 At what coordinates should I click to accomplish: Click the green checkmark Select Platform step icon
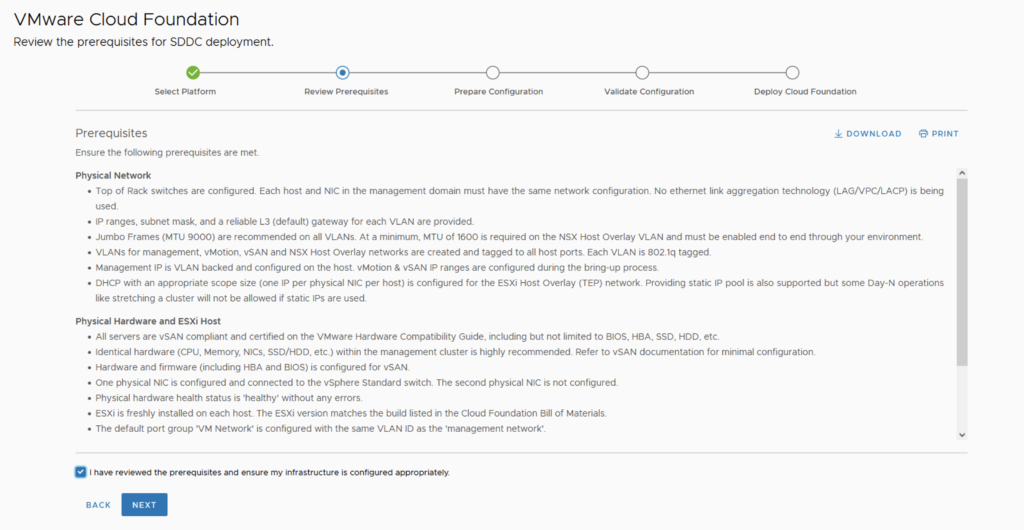[193, 72]
